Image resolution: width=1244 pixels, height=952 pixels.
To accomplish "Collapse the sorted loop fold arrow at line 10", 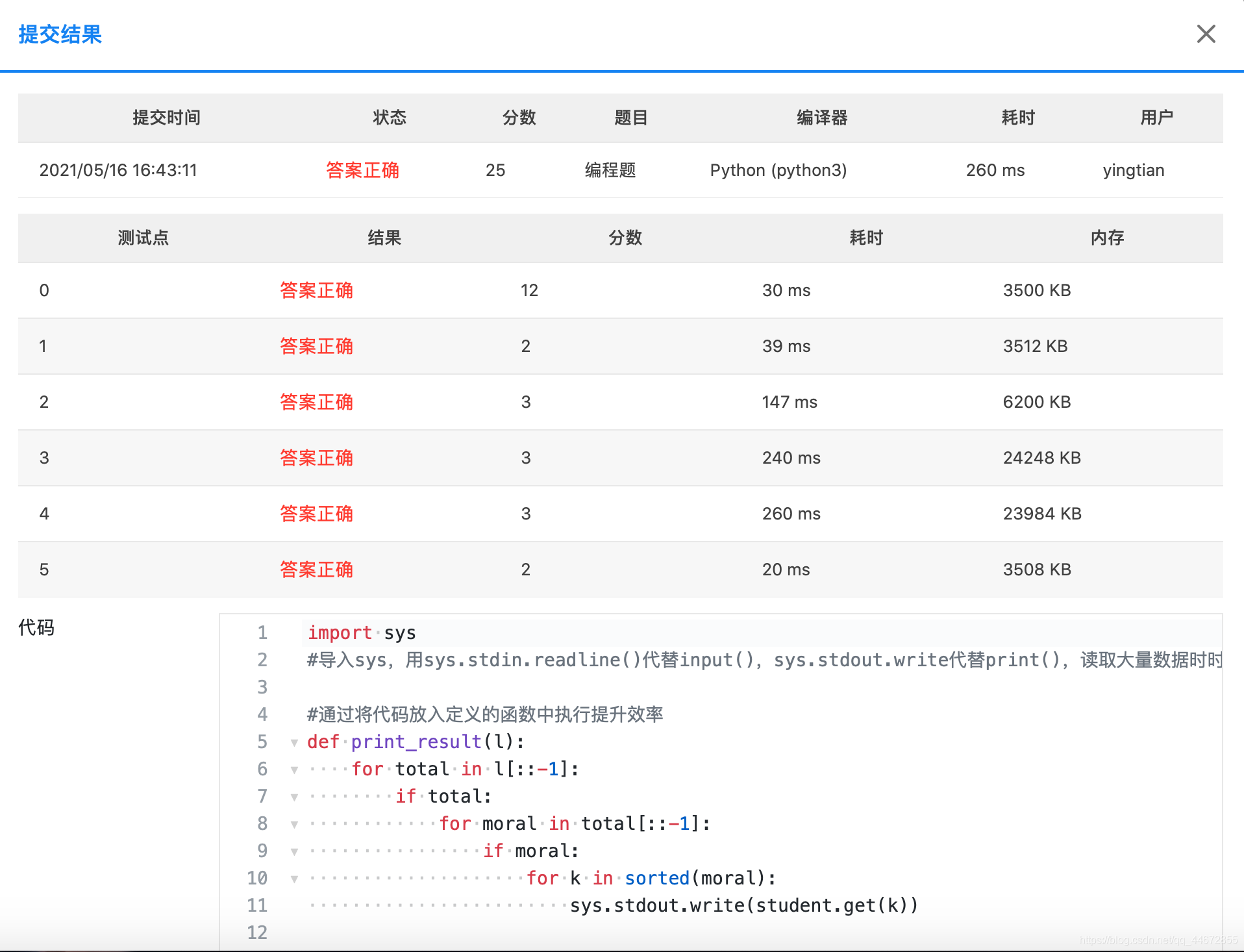I will pyautogui.click(x=295, y=879).
